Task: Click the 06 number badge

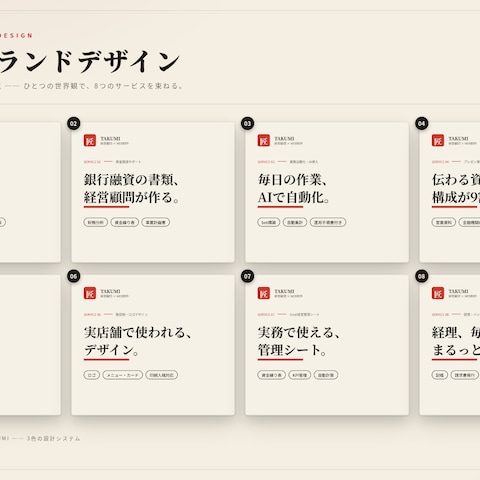Action: click(74, 276)
